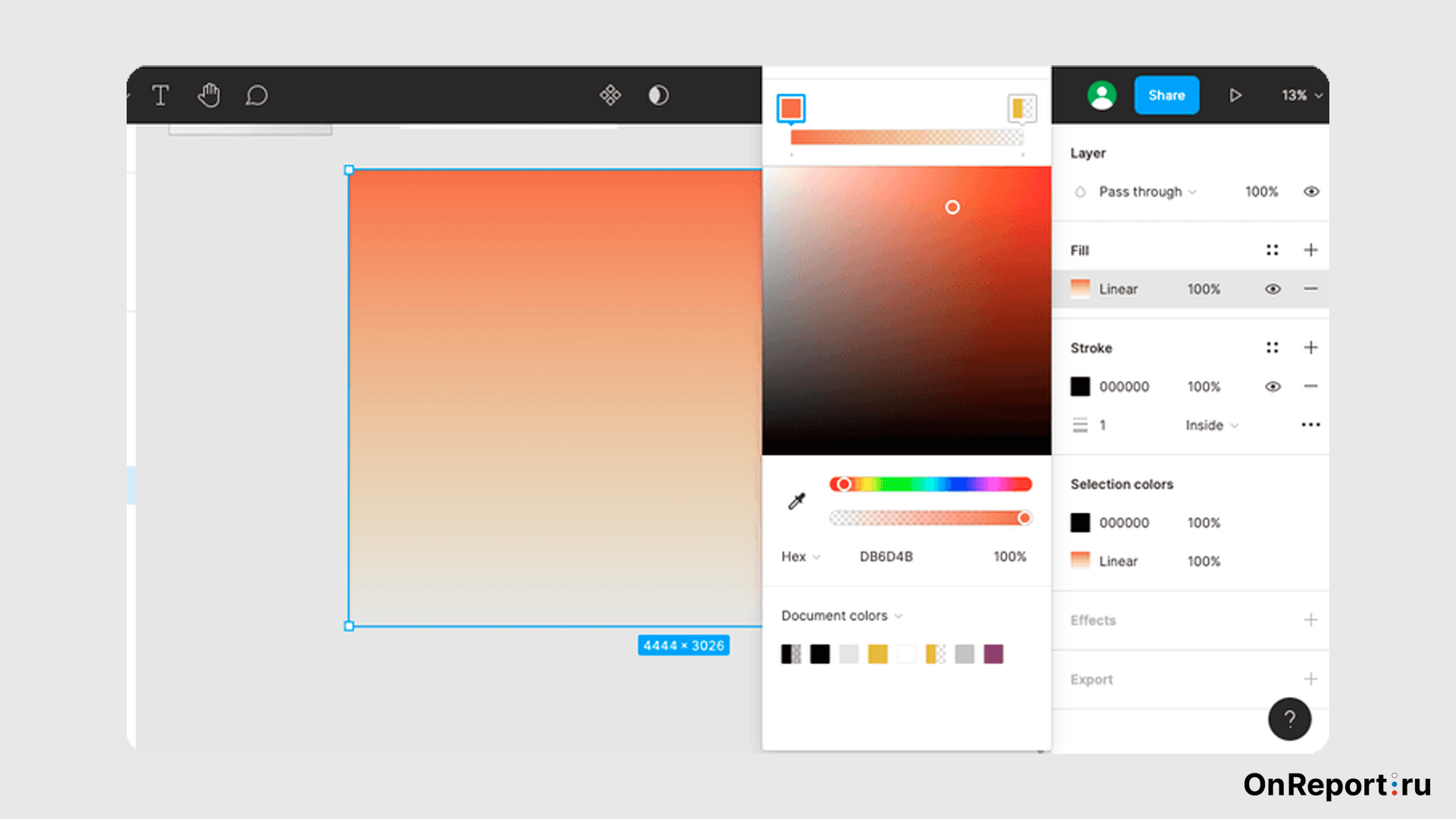Image resolution: width=1456 pixels, height=819 pixels.
Task: Click the stroke weight lines icon
Action: point(1080,425)
